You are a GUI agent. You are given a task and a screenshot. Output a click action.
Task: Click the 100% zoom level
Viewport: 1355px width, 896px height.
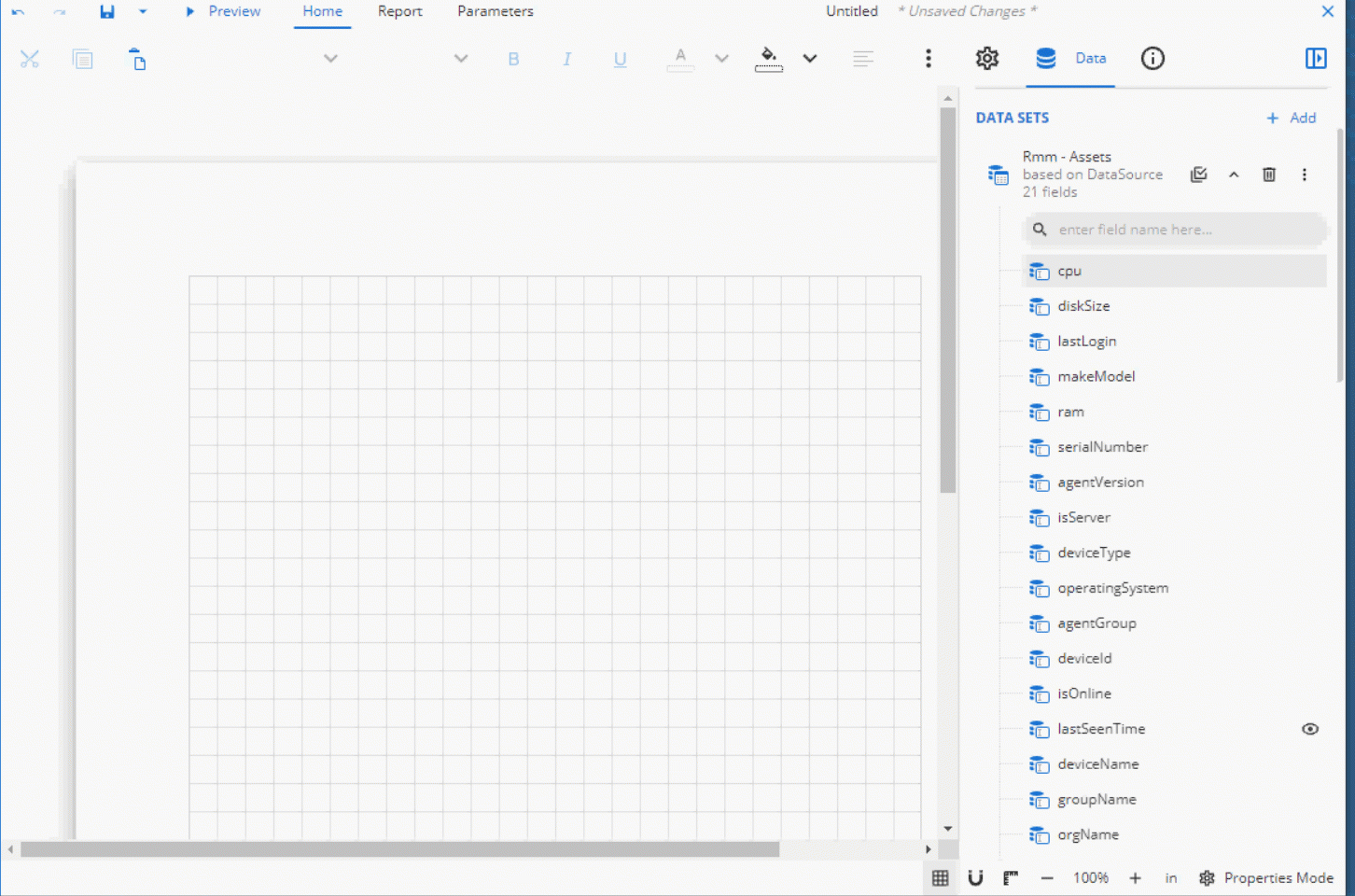pos(1090,878)
